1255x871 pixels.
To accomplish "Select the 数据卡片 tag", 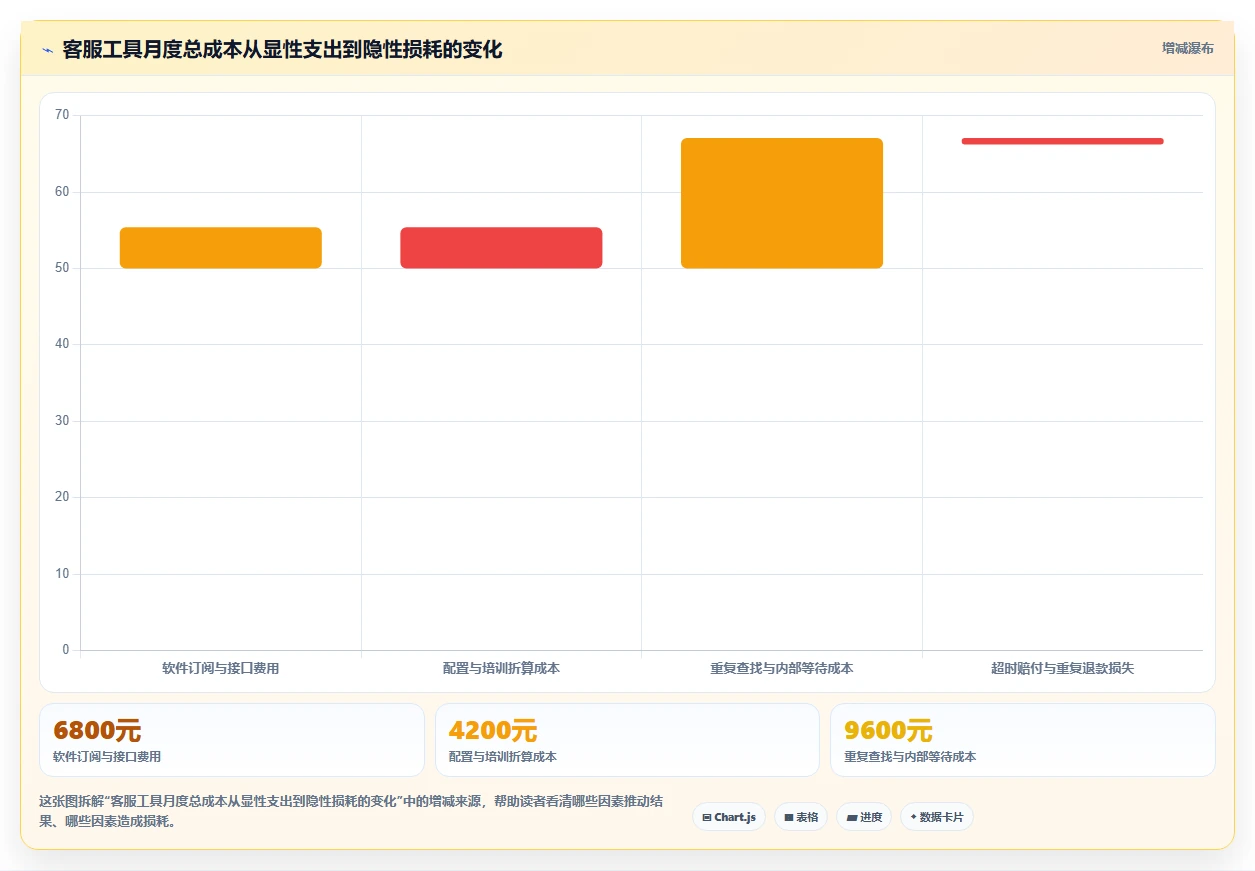I will click(937, 817).
